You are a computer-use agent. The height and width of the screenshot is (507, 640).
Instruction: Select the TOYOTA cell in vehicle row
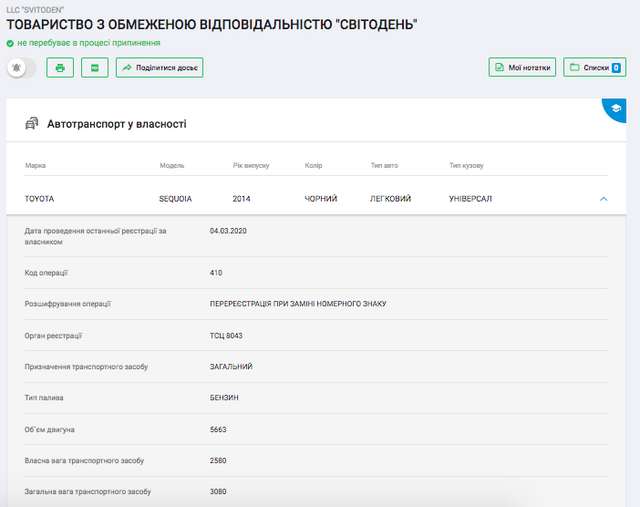(40, 199)
